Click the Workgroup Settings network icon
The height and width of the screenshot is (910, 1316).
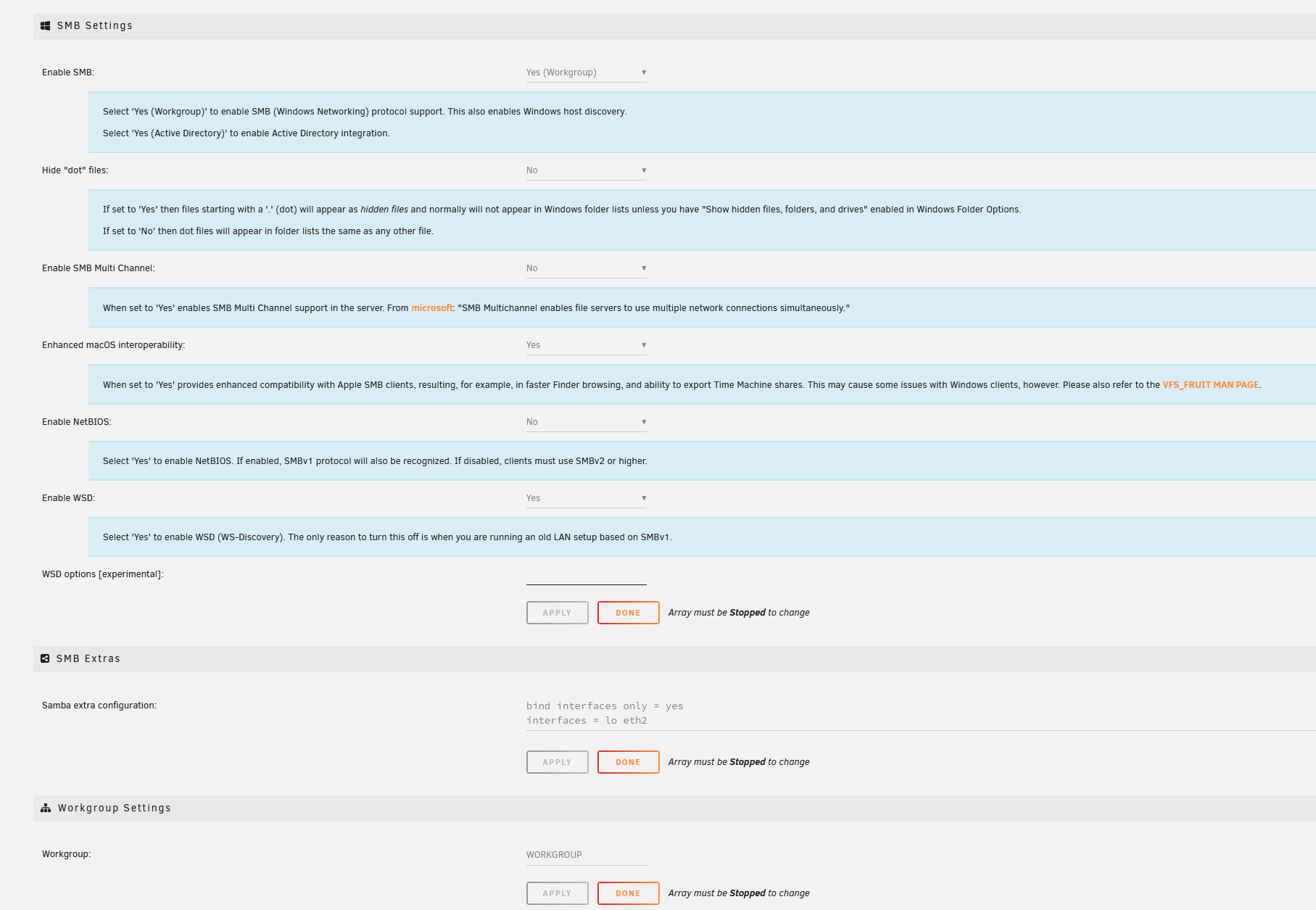tap(46, 808)
